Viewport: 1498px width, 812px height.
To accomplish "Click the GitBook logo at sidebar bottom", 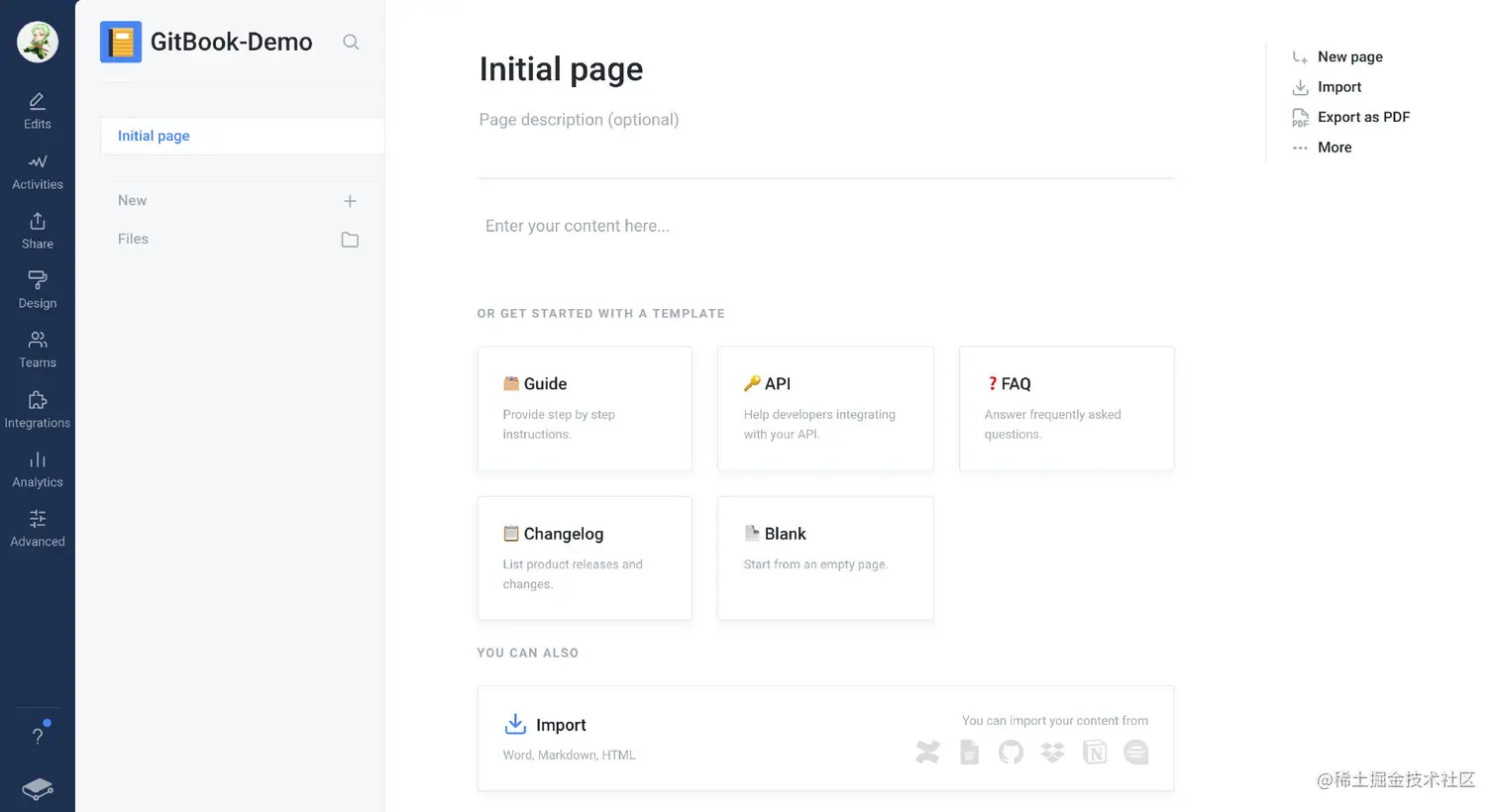I will coord(38,788).
